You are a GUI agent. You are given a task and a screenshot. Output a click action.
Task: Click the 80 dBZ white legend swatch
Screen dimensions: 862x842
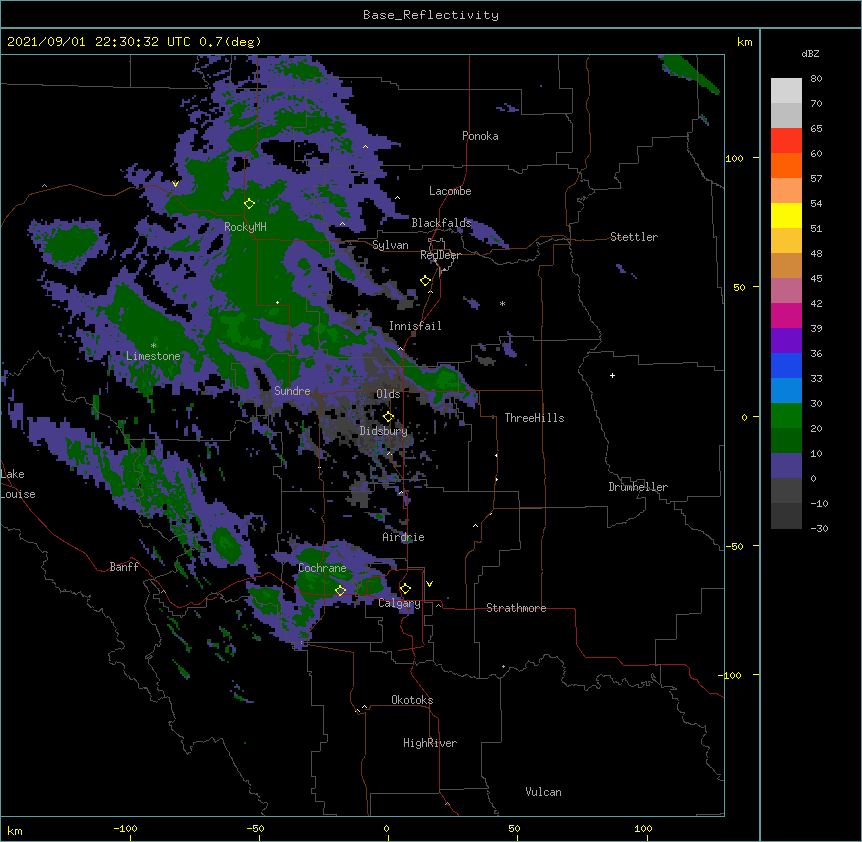click(x=786, y=91)
